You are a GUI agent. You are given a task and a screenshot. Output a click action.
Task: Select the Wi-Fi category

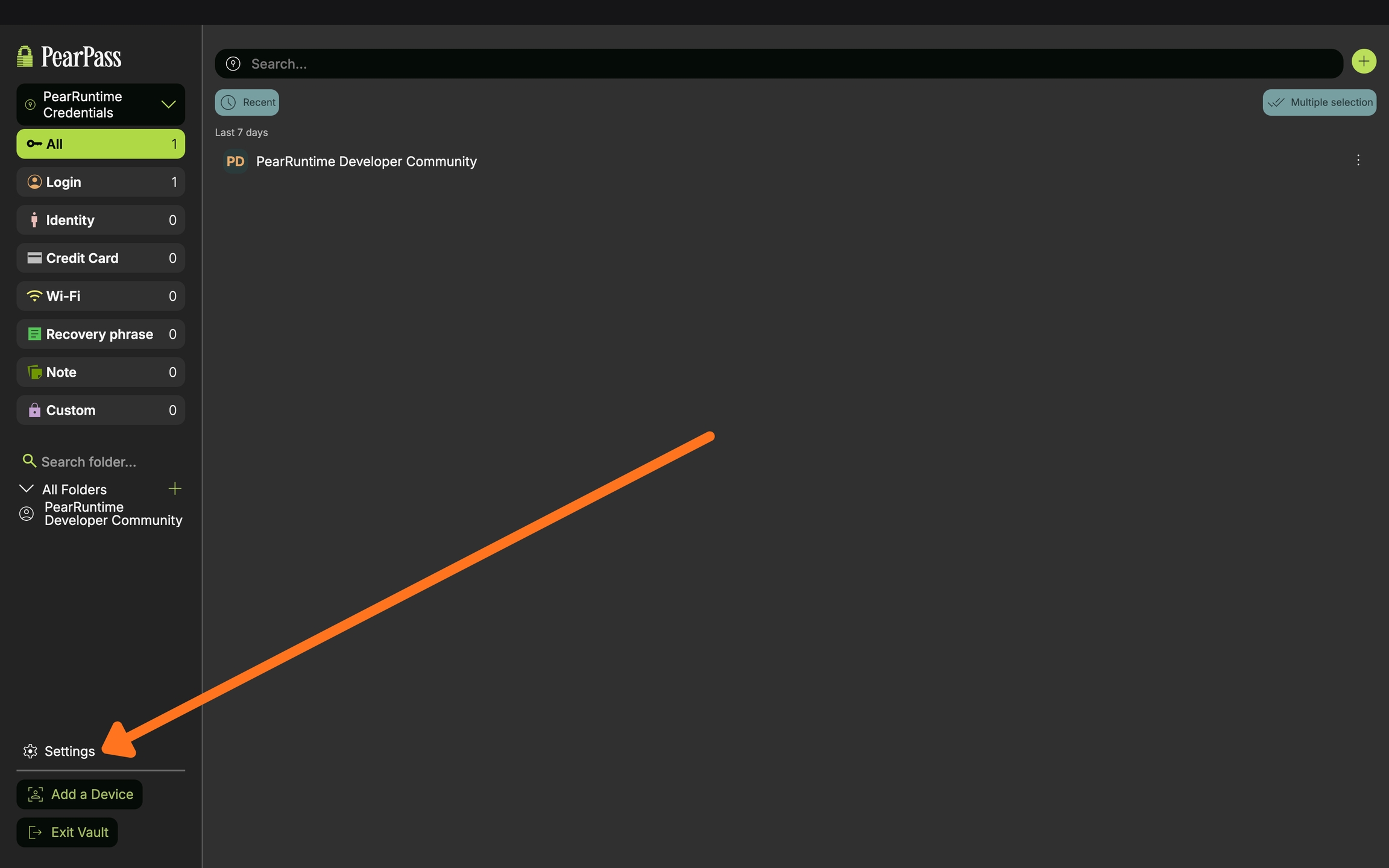(x=101, y=296)
